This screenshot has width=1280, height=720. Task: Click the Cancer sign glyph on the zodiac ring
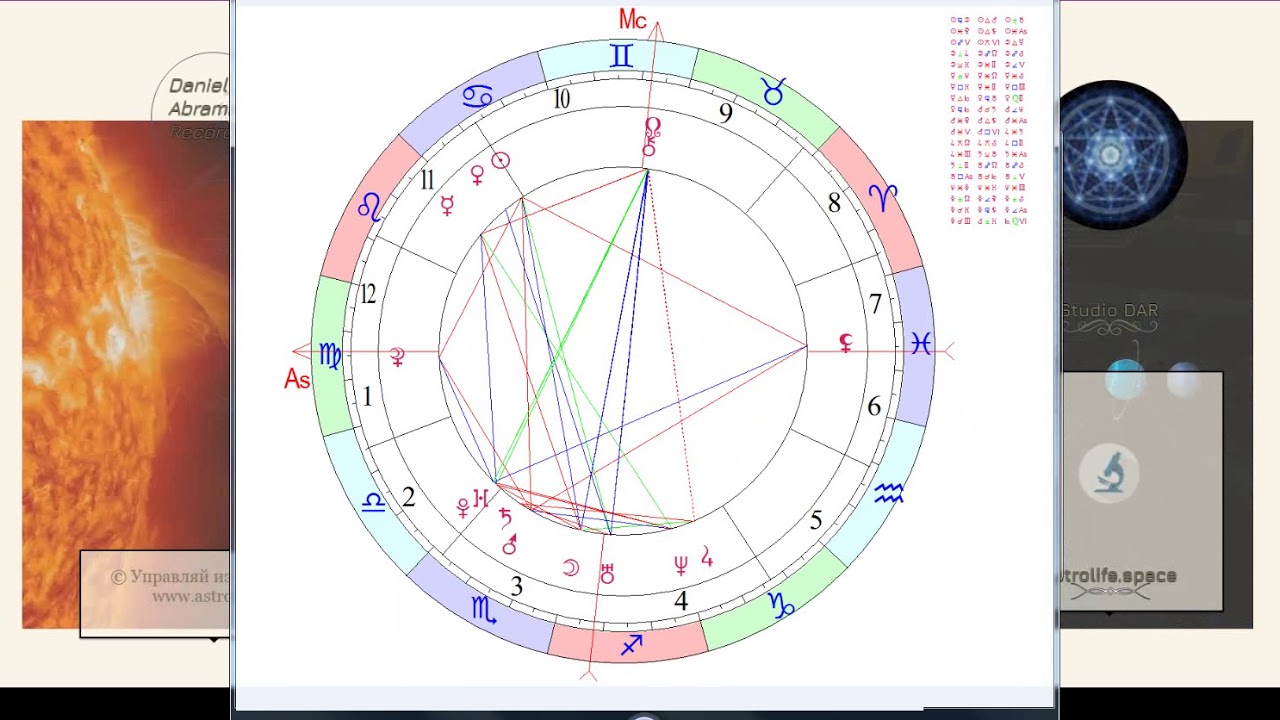pyautogui.click(x=477, y=97)
